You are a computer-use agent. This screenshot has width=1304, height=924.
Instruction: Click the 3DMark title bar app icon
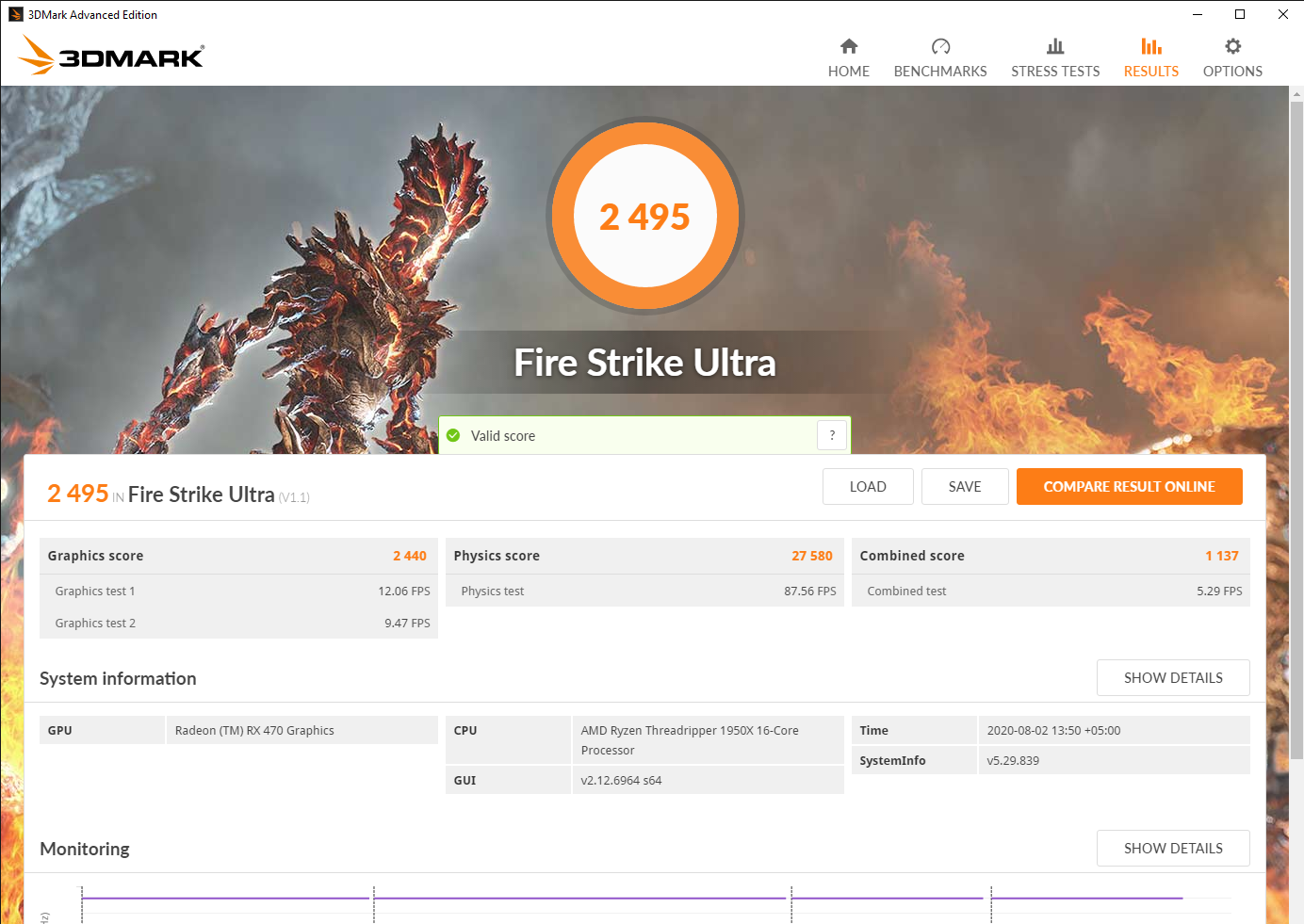click(15, 14)
